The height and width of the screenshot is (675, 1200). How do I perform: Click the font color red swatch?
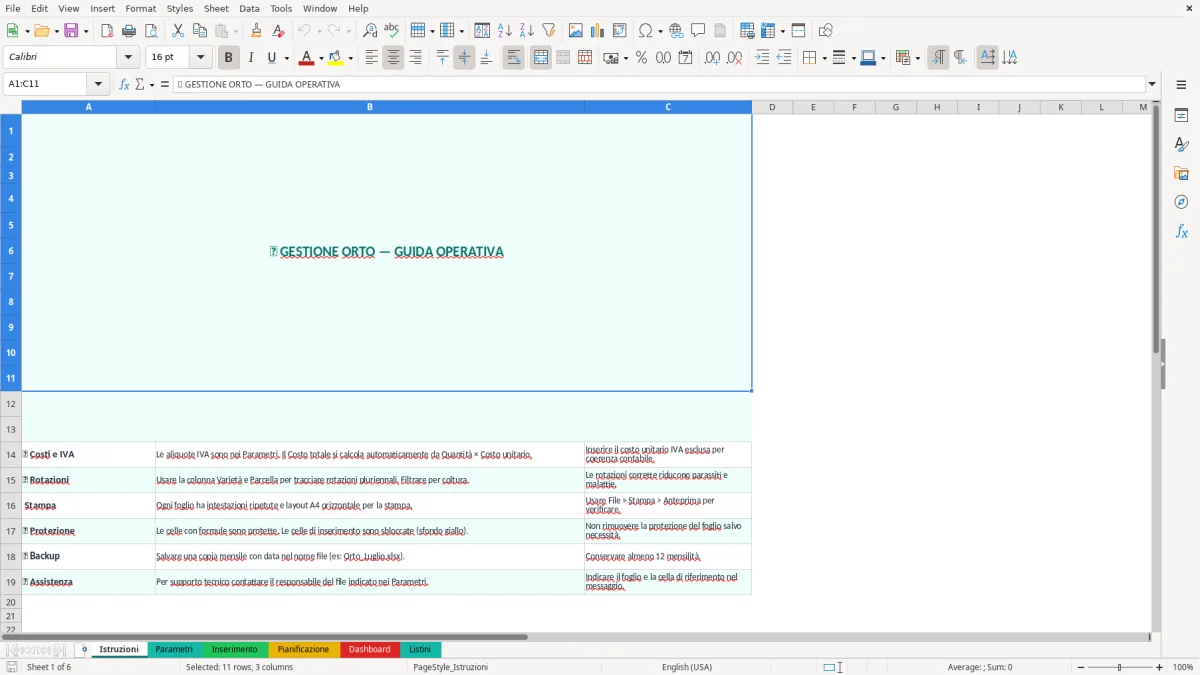pyautogui.click(x=306, y=58)
